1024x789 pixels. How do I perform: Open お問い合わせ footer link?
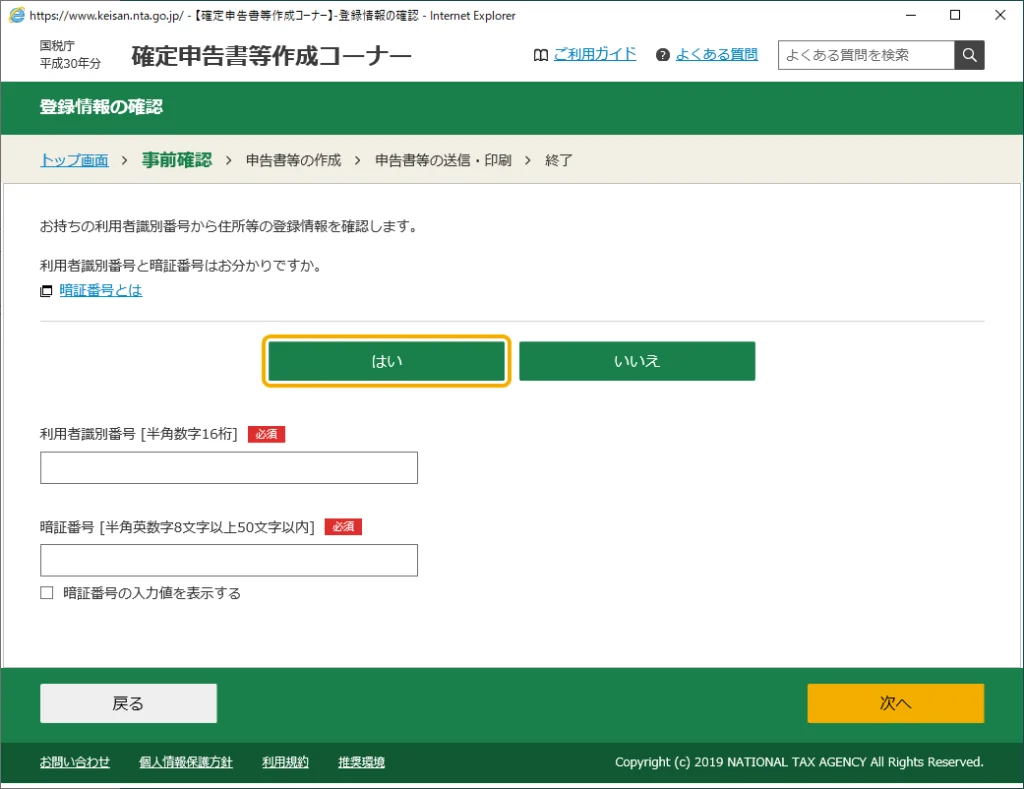click(x=74, y=762)
